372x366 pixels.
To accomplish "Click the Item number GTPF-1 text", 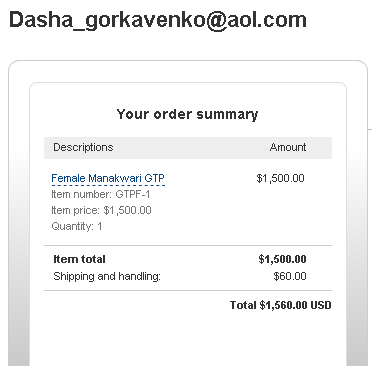I will (101, 194).
